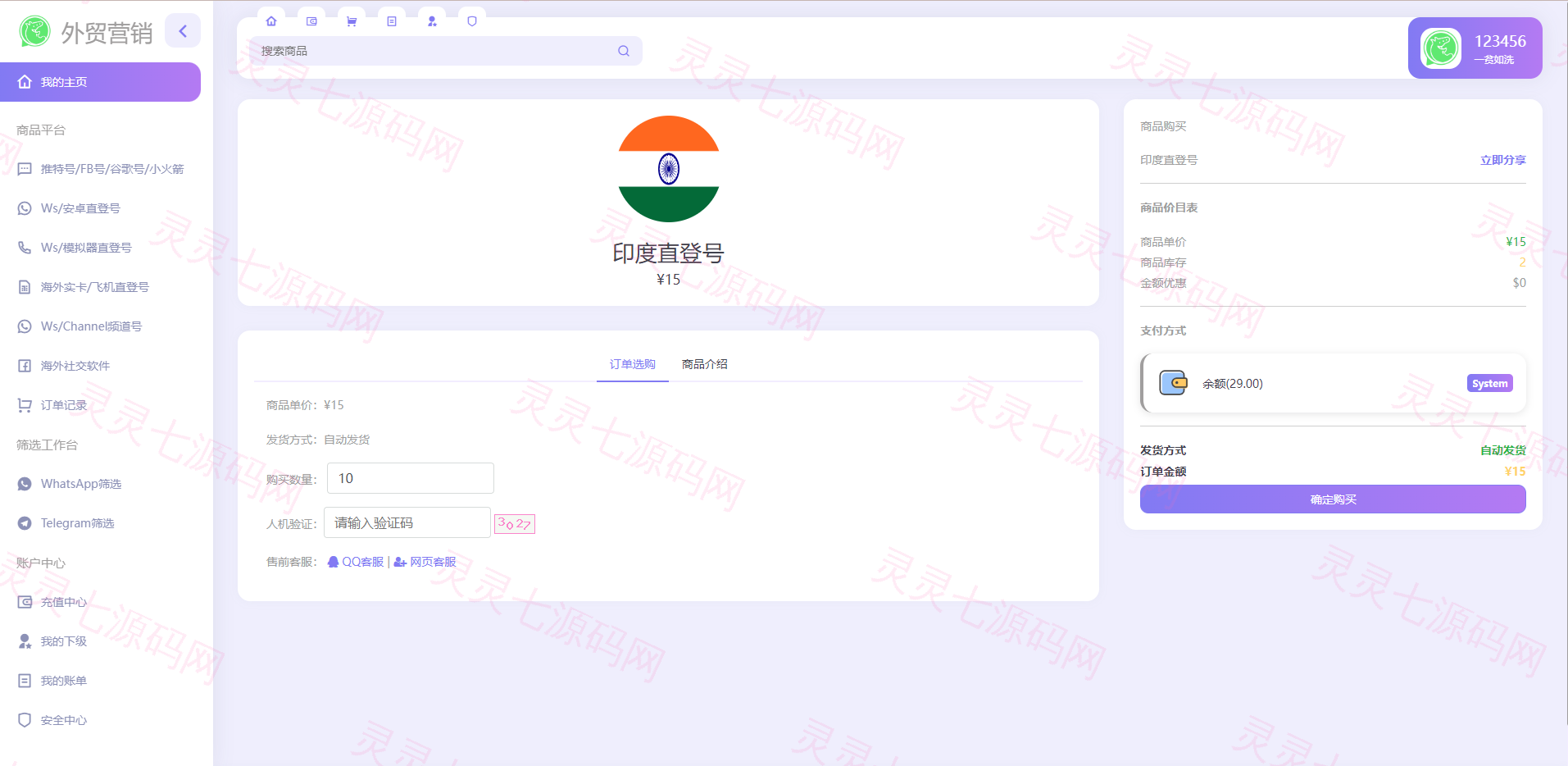This screenshot has width=1568, height=766.
Task: Click the 立即分享 link
Action: coord(1503,160)
